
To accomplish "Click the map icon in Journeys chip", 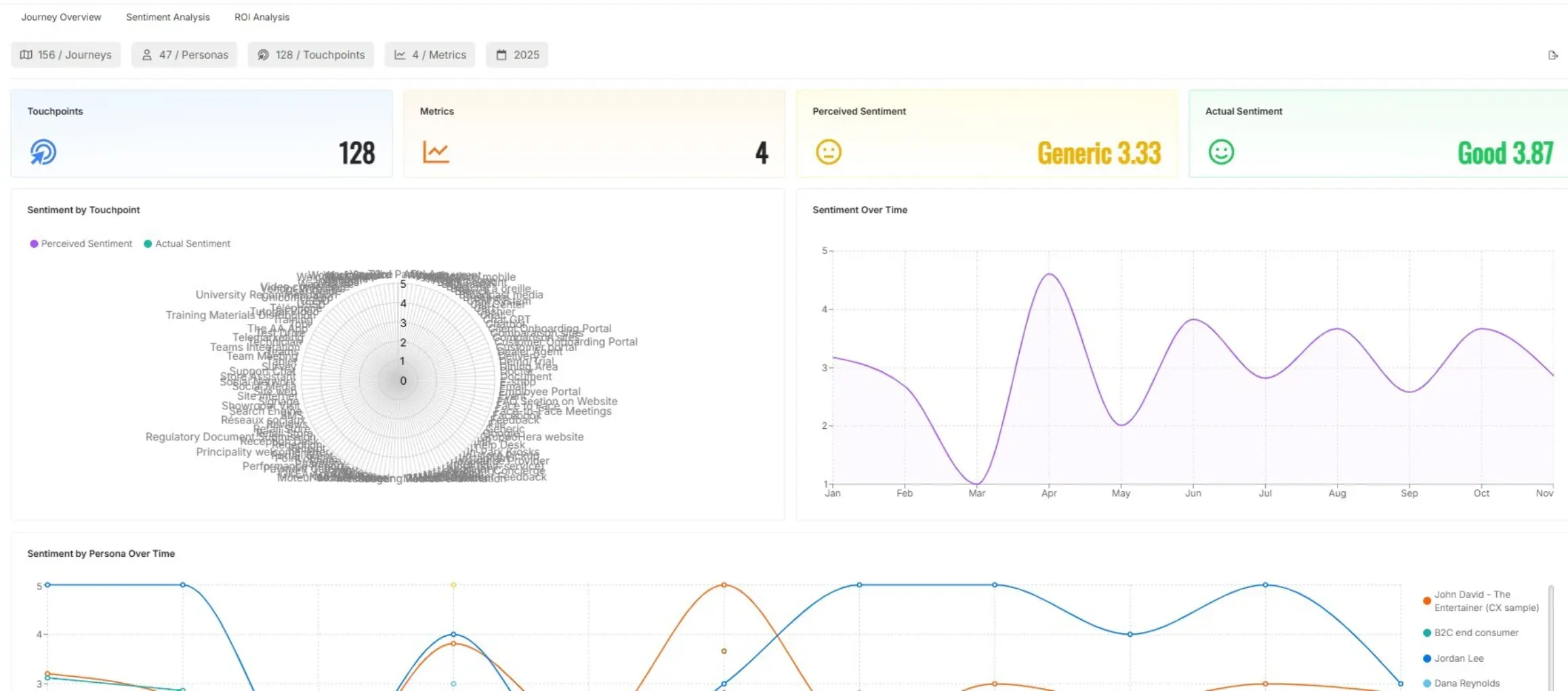I will coord(26,55).
